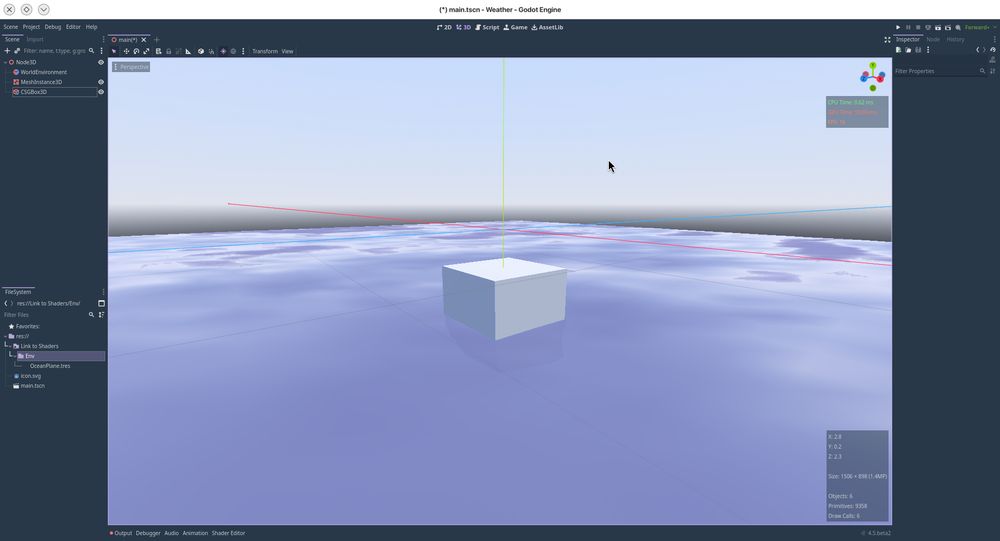Add a new child node
The width and height of the screenshot is (1000, 541).
(8, 50)
